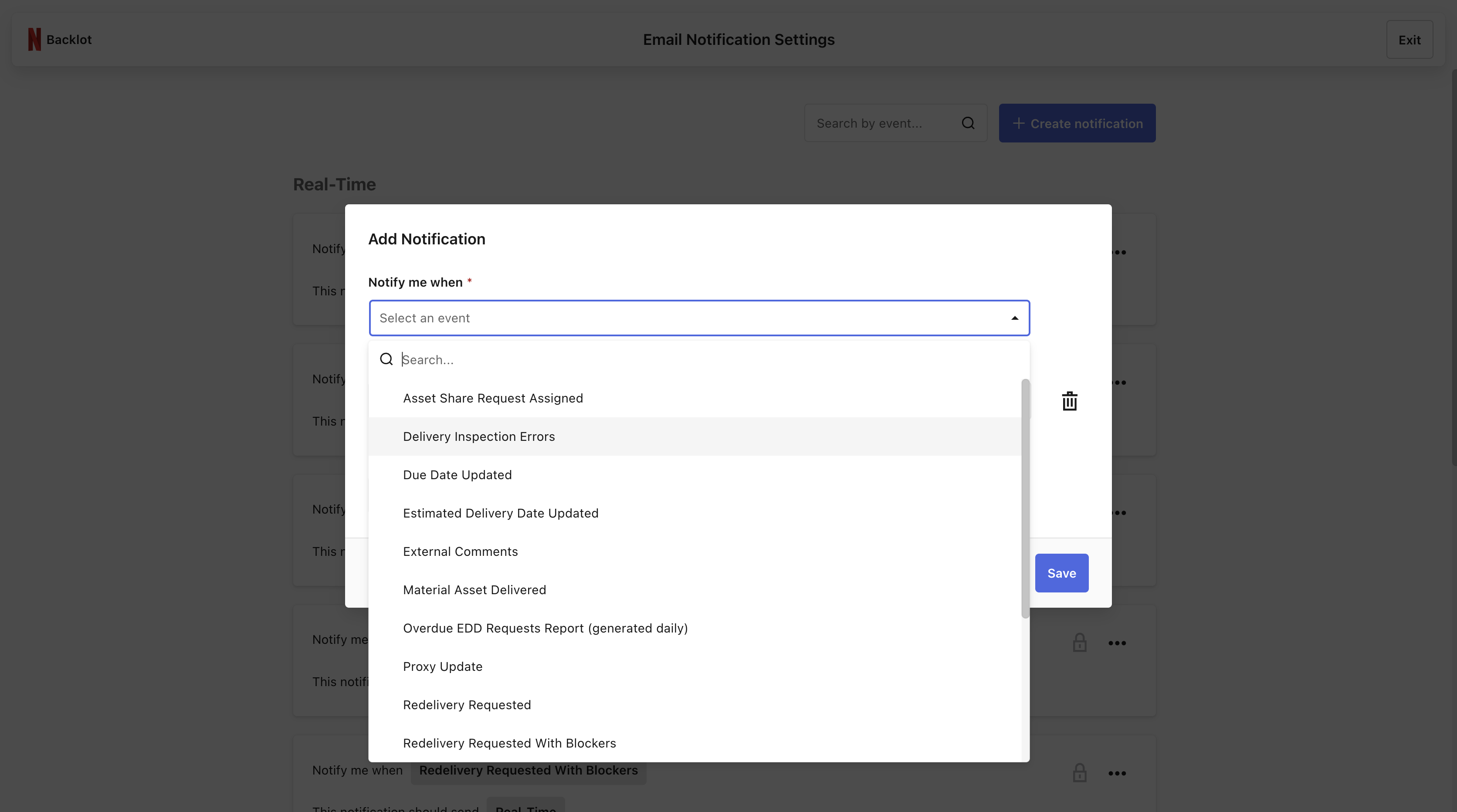This screenshot has height=812, width=1457.
Task: Click the Email Notification Settings title
Action: 739,40
